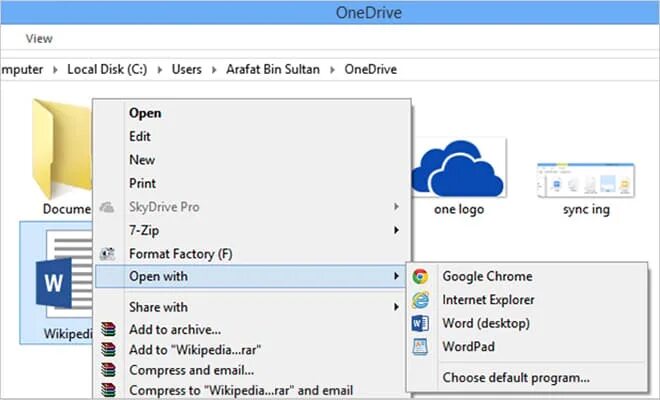Viewport: 660px width, 400px height.
Task: Click WinRAR icon beside Add to archive
Action: tap(108, 329)
